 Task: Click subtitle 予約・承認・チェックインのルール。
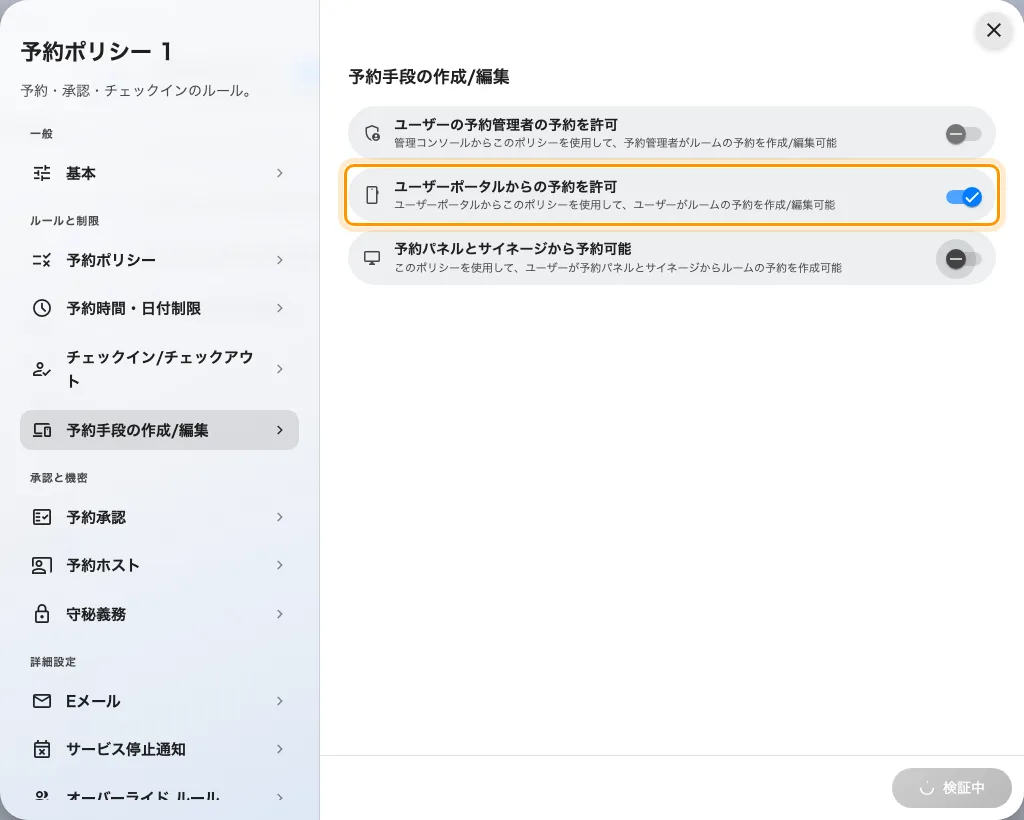point(137,91)
